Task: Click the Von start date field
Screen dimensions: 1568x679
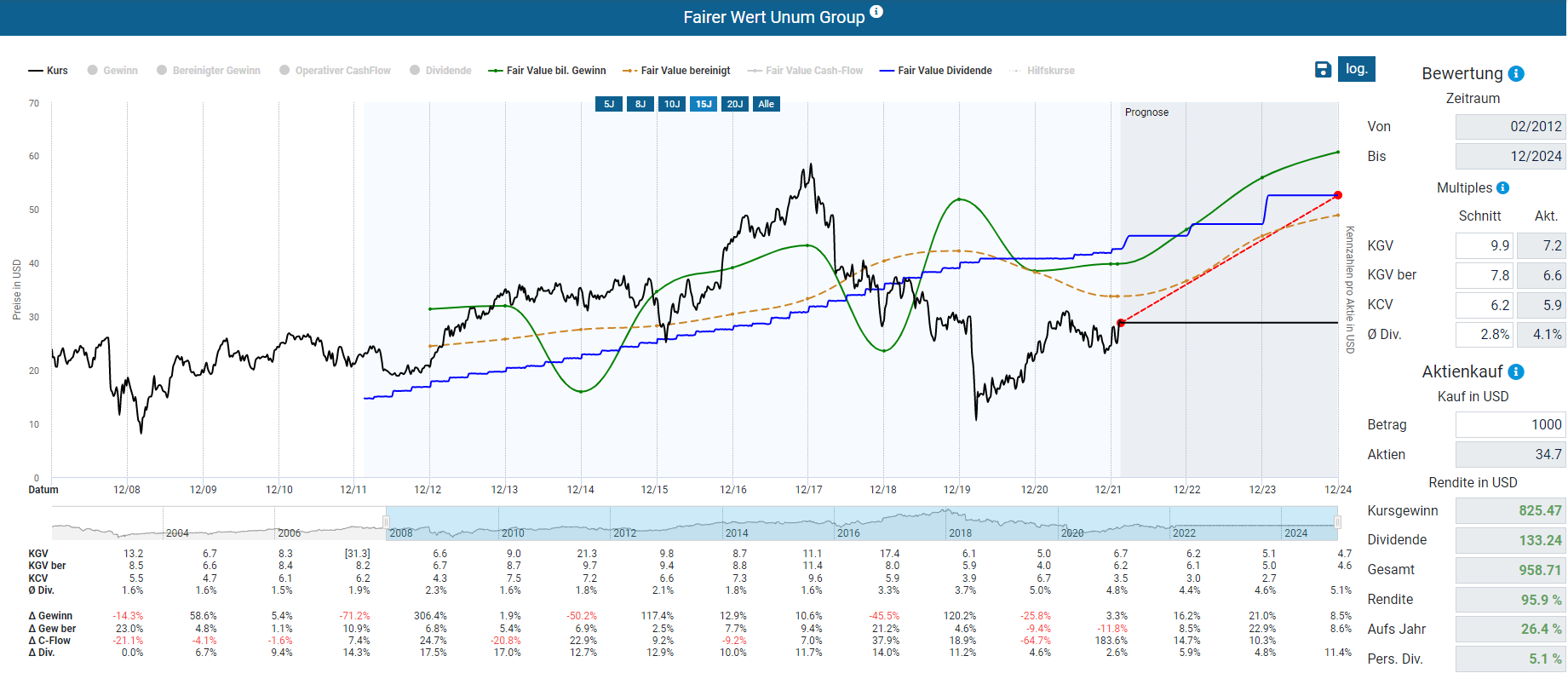Action: click(x=1510, y=126)
